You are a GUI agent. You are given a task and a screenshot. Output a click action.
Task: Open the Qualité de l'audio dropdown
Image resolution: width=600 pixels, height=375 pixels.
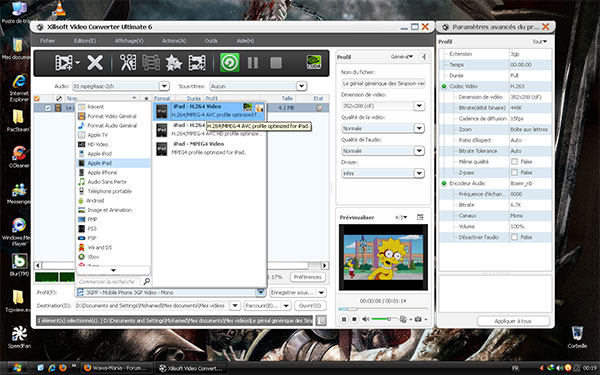tap(419, 151)
